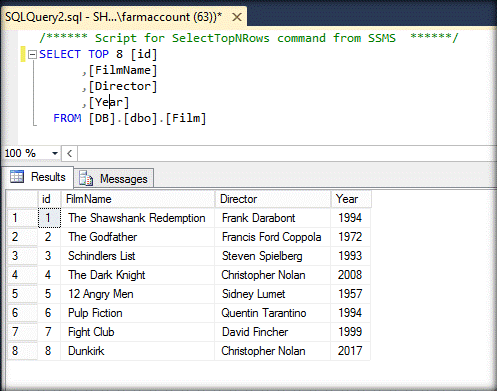Click the Year cell 1999
This screenshot has height=391, width=497.
click(351, 332)
